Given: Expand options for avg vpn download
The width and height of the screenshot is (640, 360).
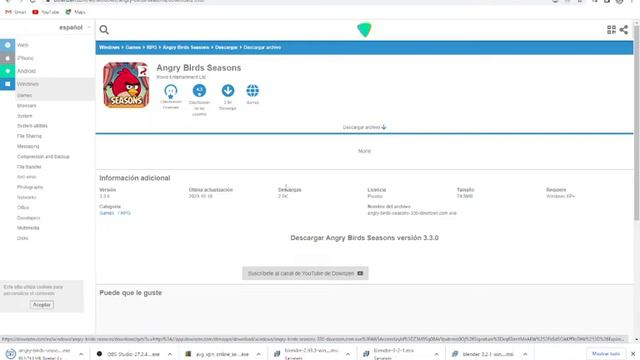Looking at the screenshot, I should click(258, 354).
